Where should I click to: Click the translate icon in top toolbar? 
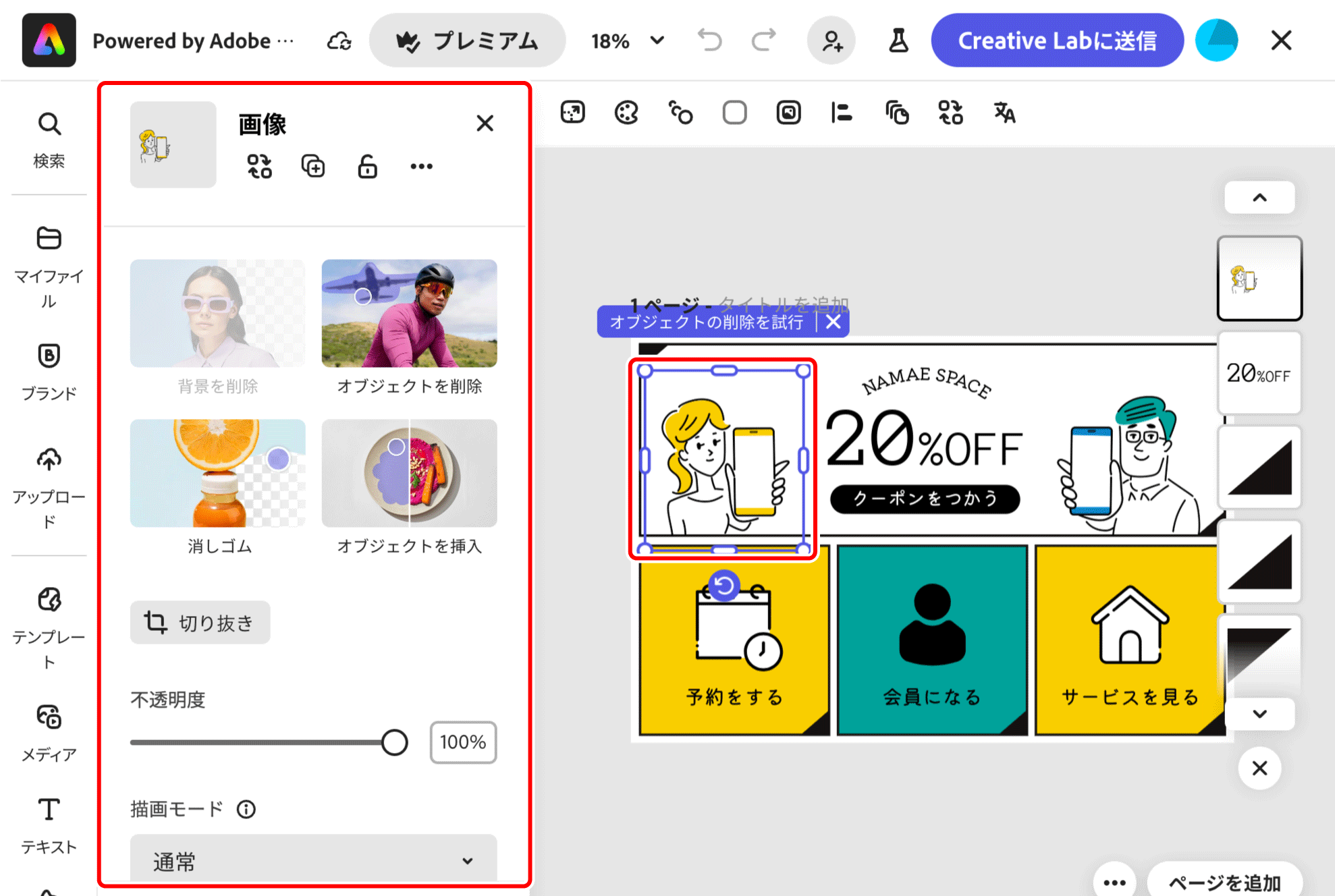(1004, 113)
